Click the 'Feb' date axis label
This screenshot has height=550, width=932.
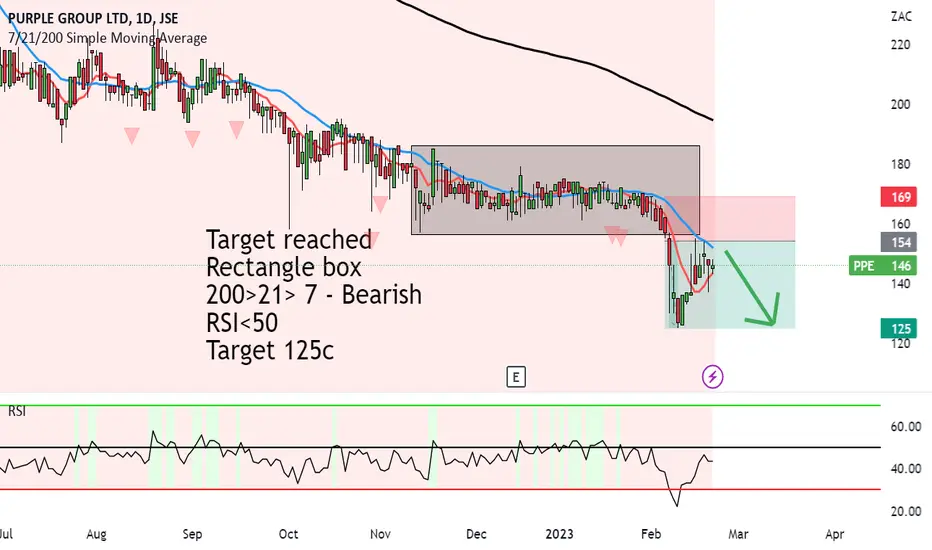click(x=651, y=534)
